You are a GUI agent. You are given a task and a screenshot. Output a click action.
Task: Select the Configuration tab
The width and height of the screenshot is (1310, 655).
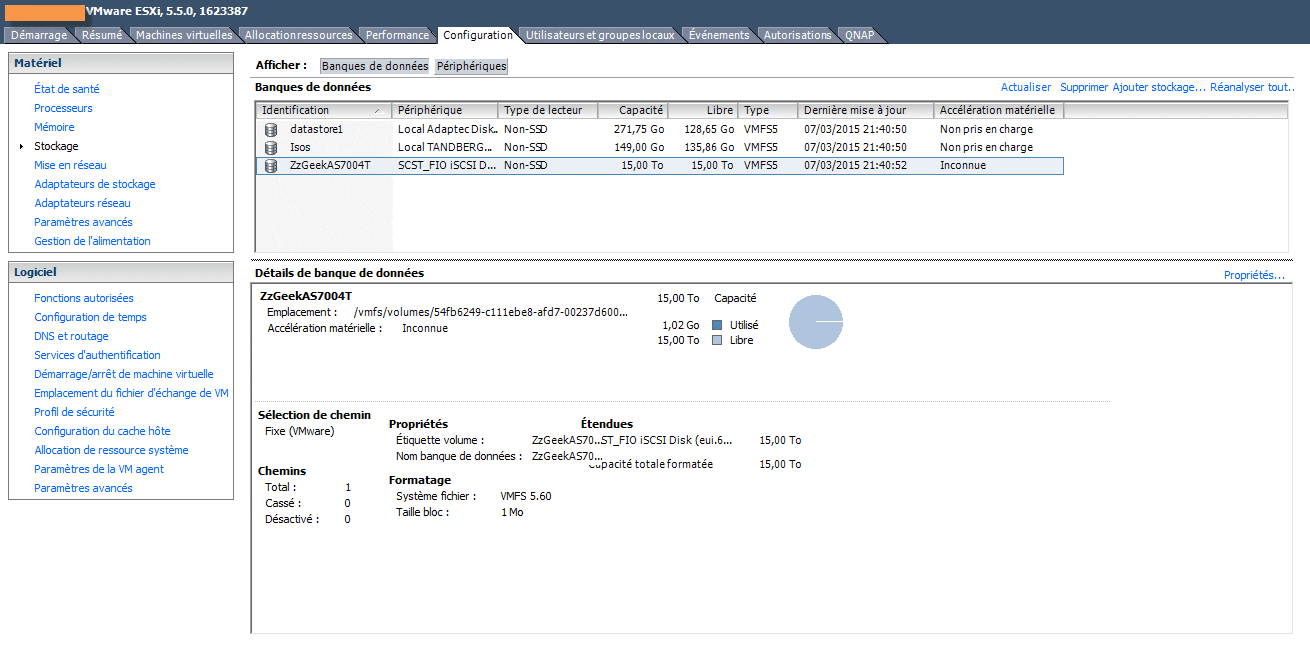coord(478,35)
